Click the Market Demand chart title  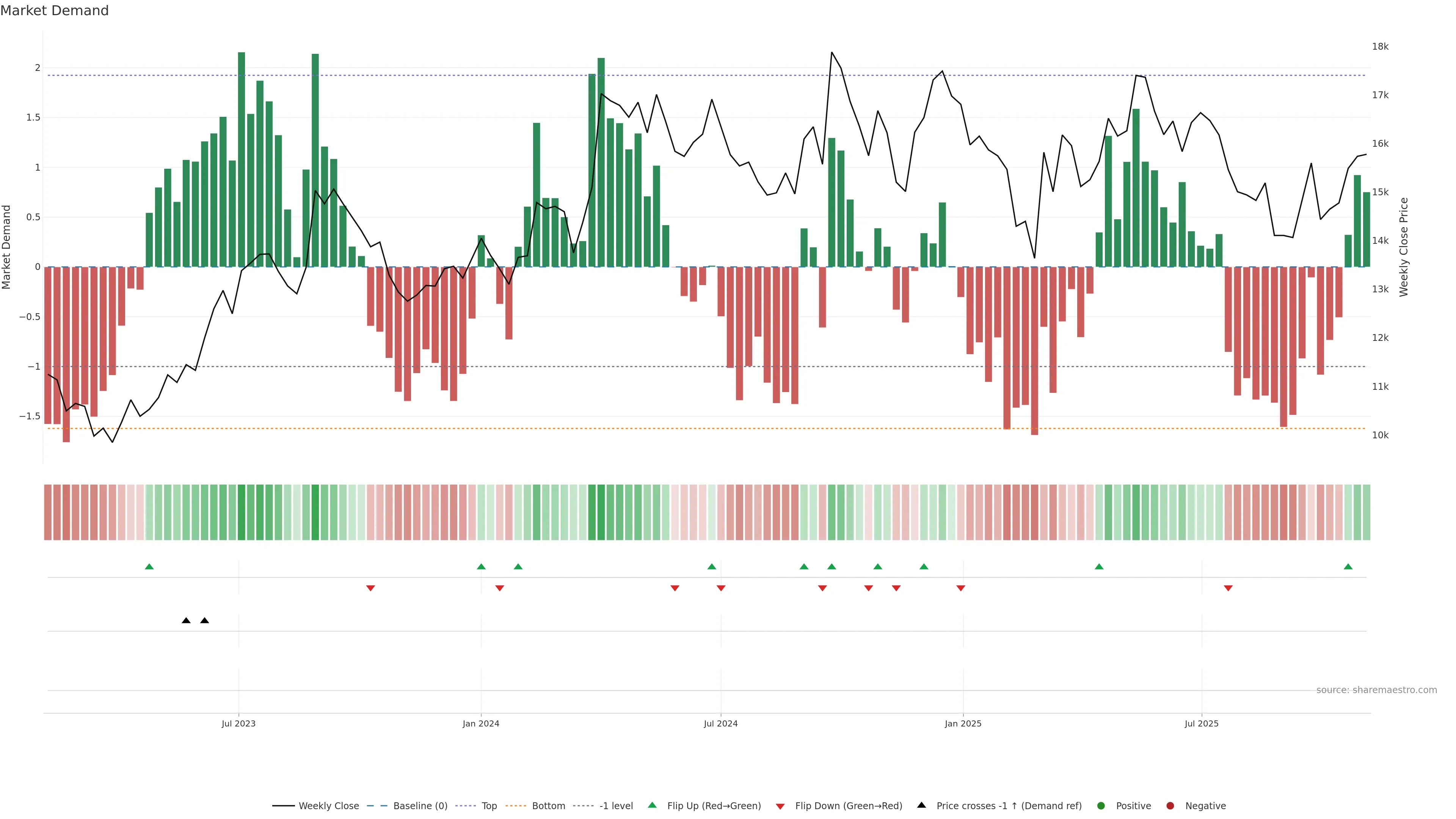(x=54, y=11)
